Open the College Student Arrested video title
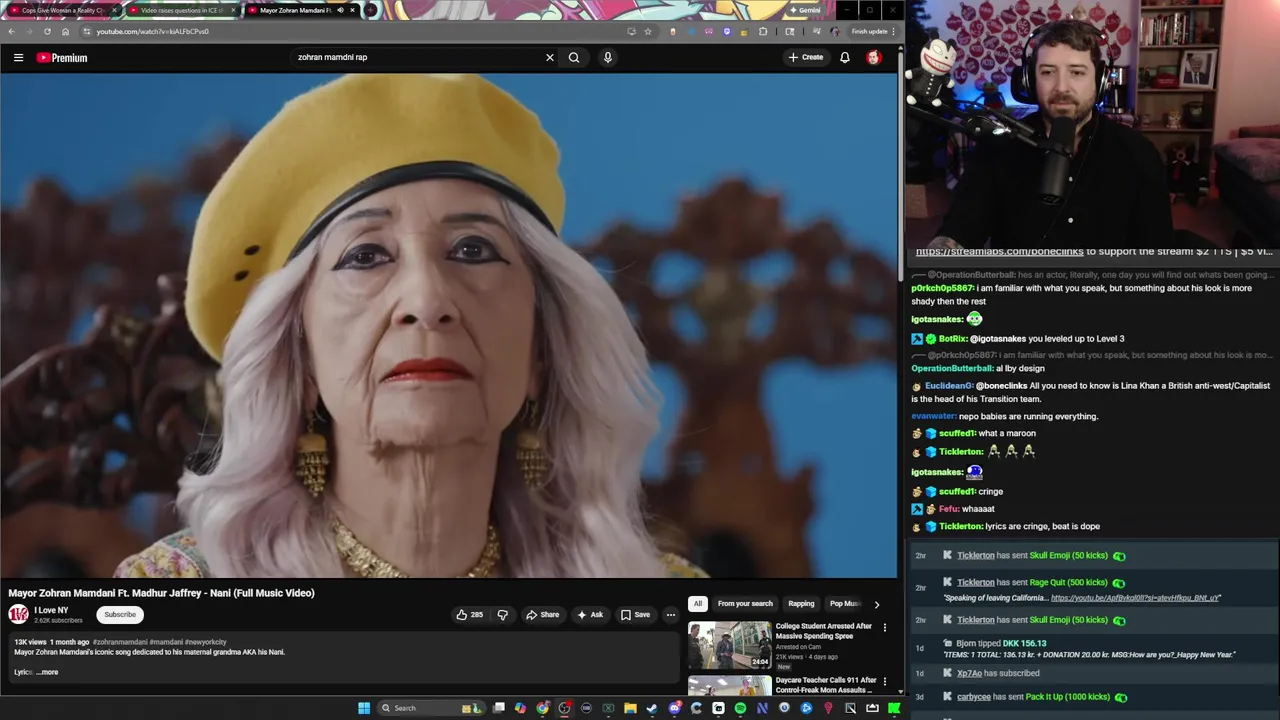Image resolution: width=1280 pixels, height=720 pixels. (x=824, y=631)
